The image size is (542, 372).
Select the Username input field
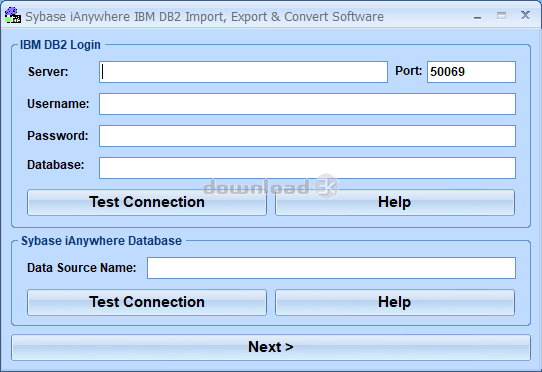(x=307, y=104)
